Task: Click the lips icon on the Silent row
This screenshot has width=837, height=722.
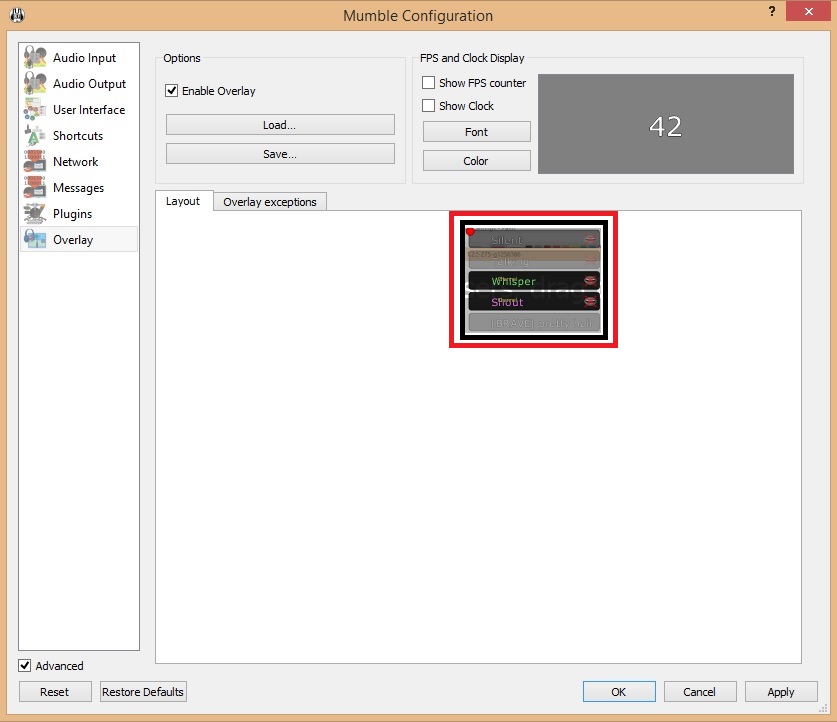Action: tap(590, 240)
